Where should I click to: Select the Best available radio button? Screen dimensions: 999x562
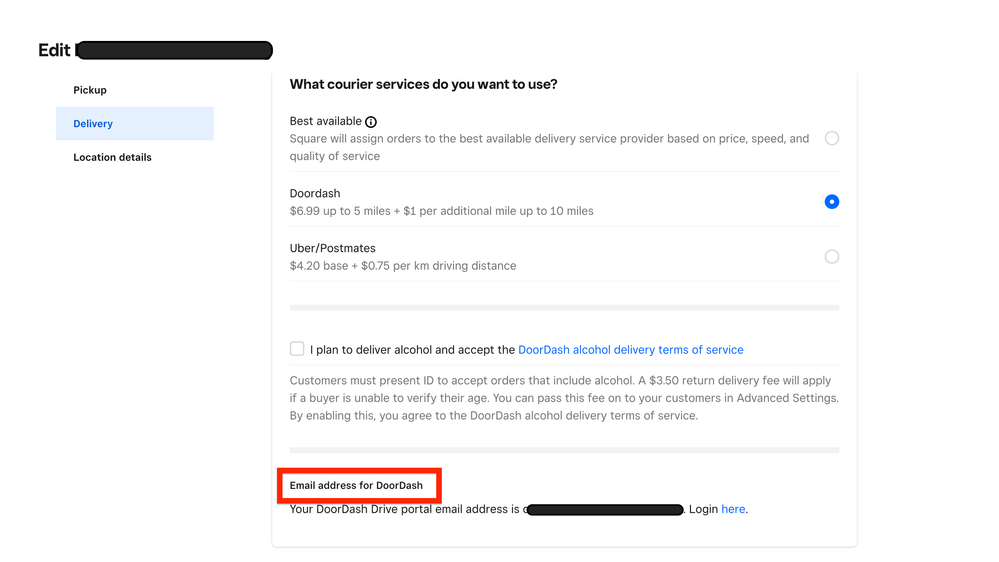pos(831,139)
